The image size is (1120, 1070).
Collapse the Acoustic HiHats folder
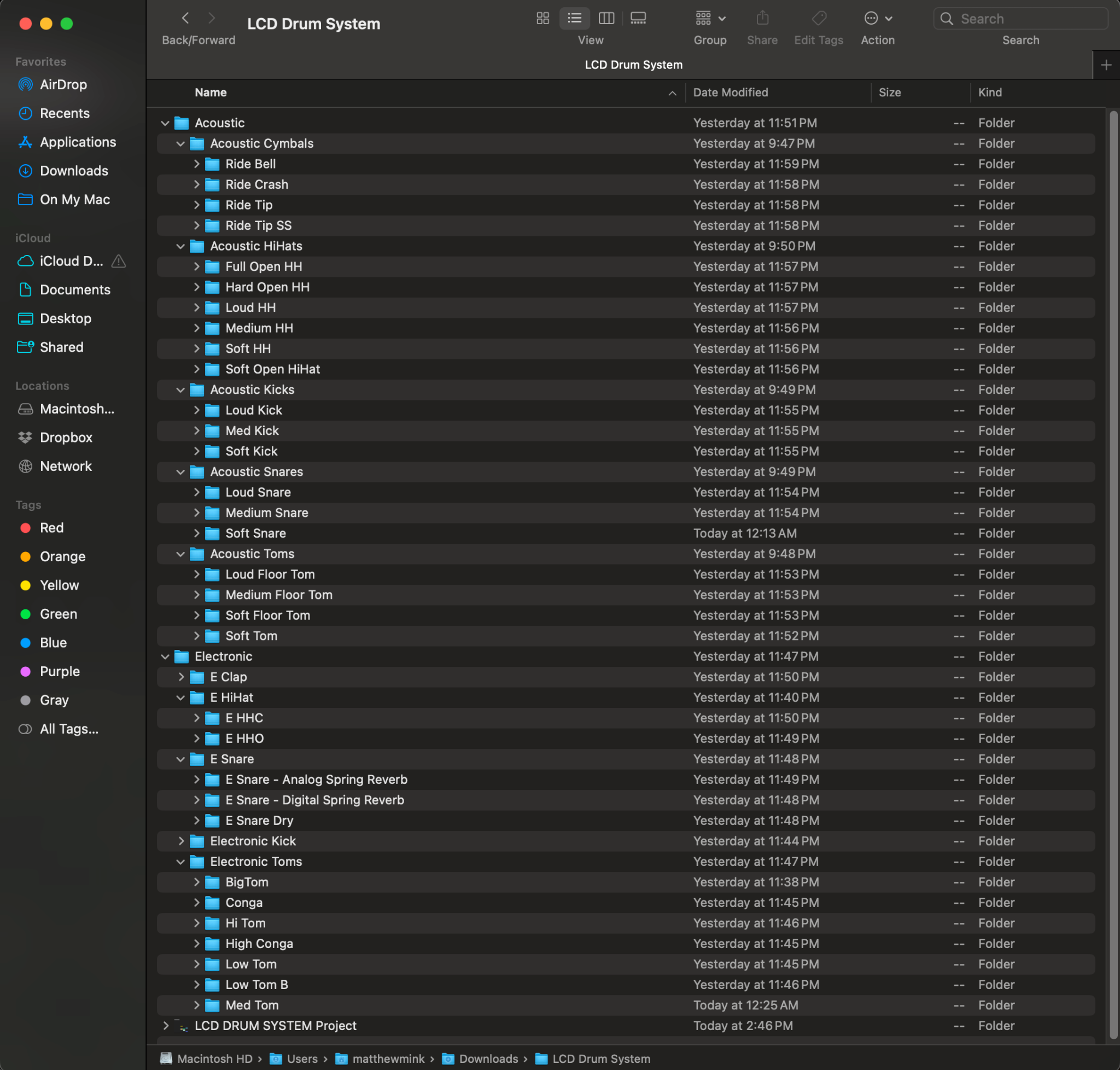pyautogui.click(x=181, y=246)
